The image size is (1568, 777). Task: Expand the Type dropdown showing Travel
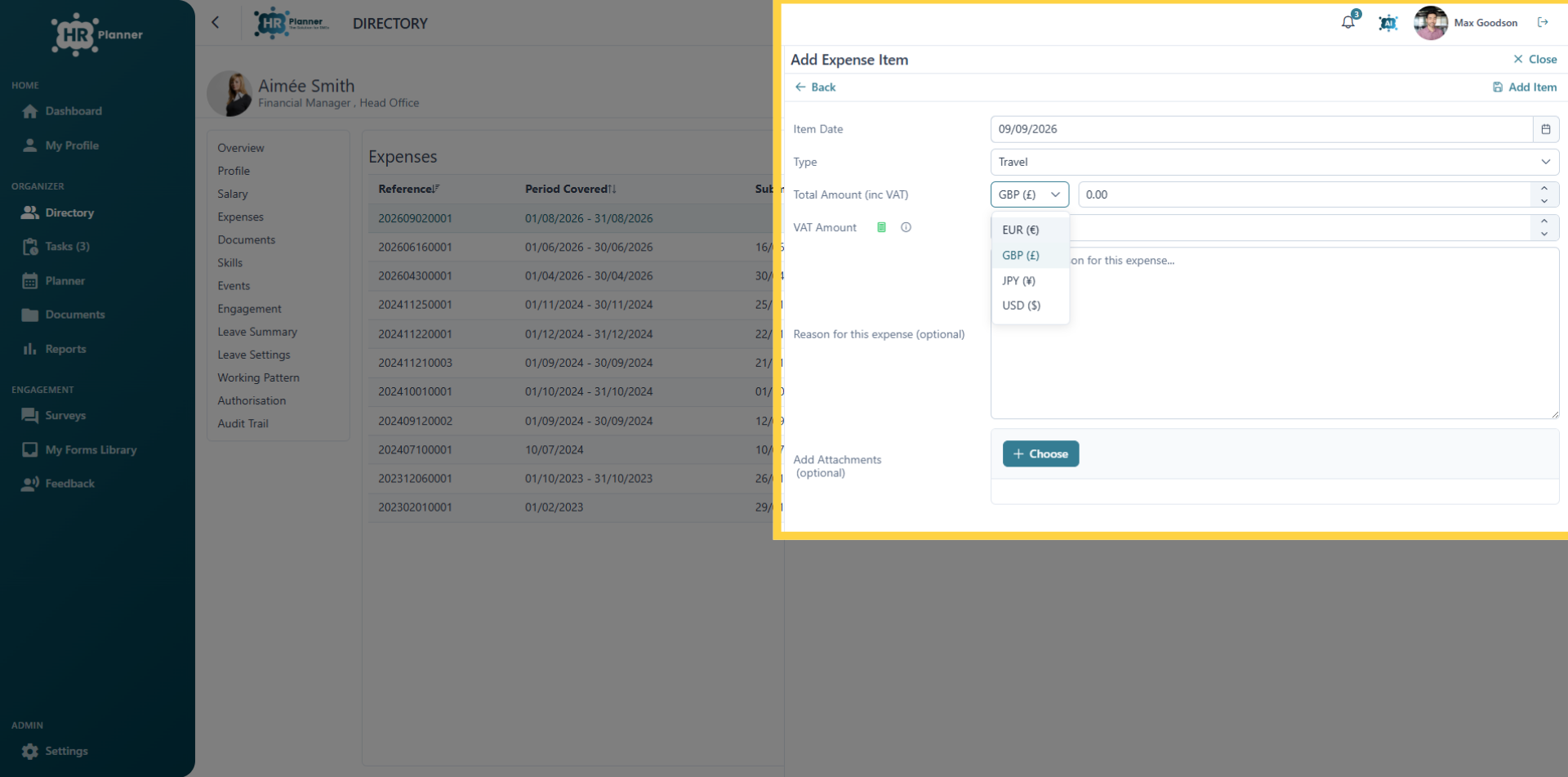click(x=1274, y=162)
